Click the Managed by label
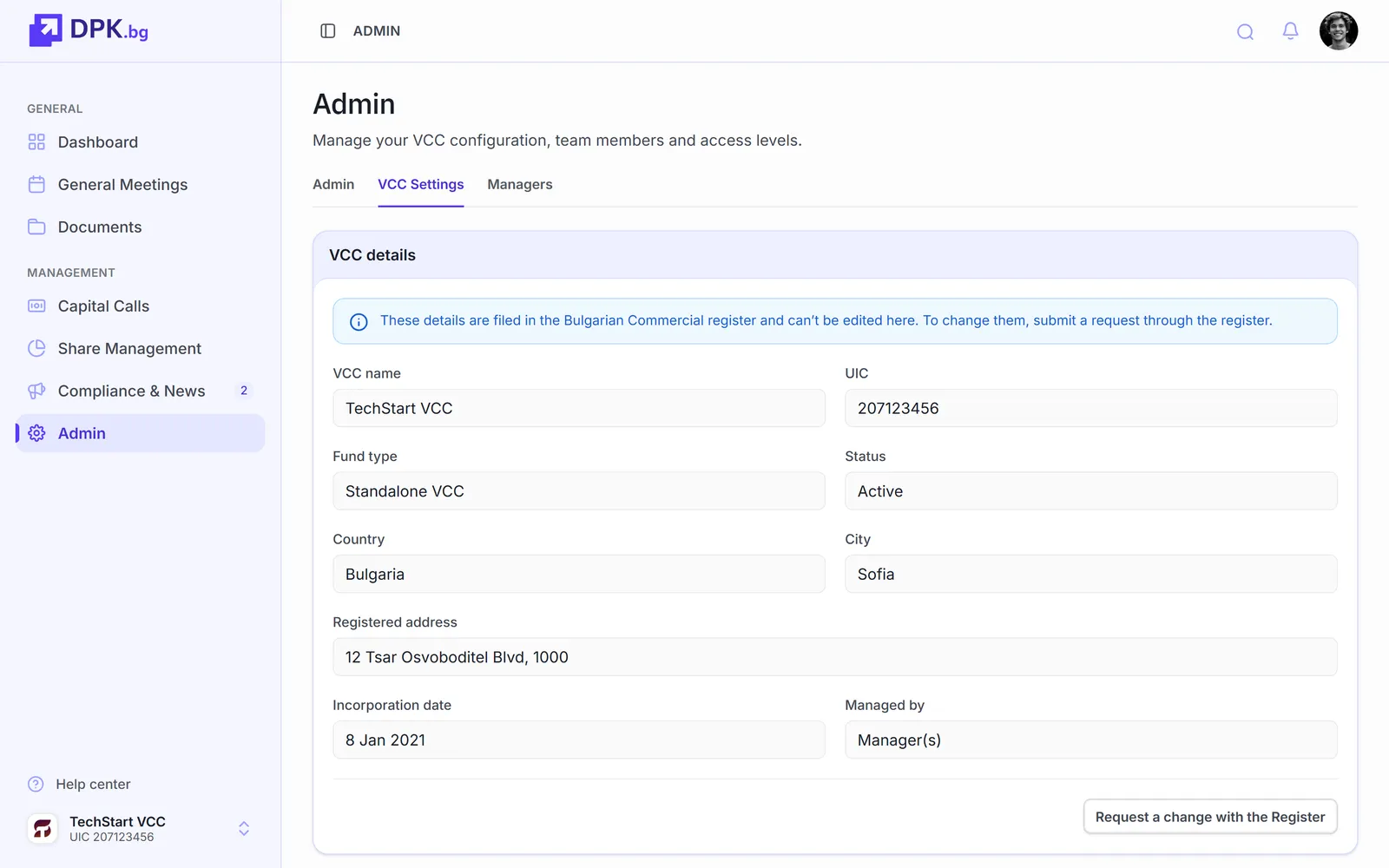This screenshot has height=868, width=1389. coord(885,705)
